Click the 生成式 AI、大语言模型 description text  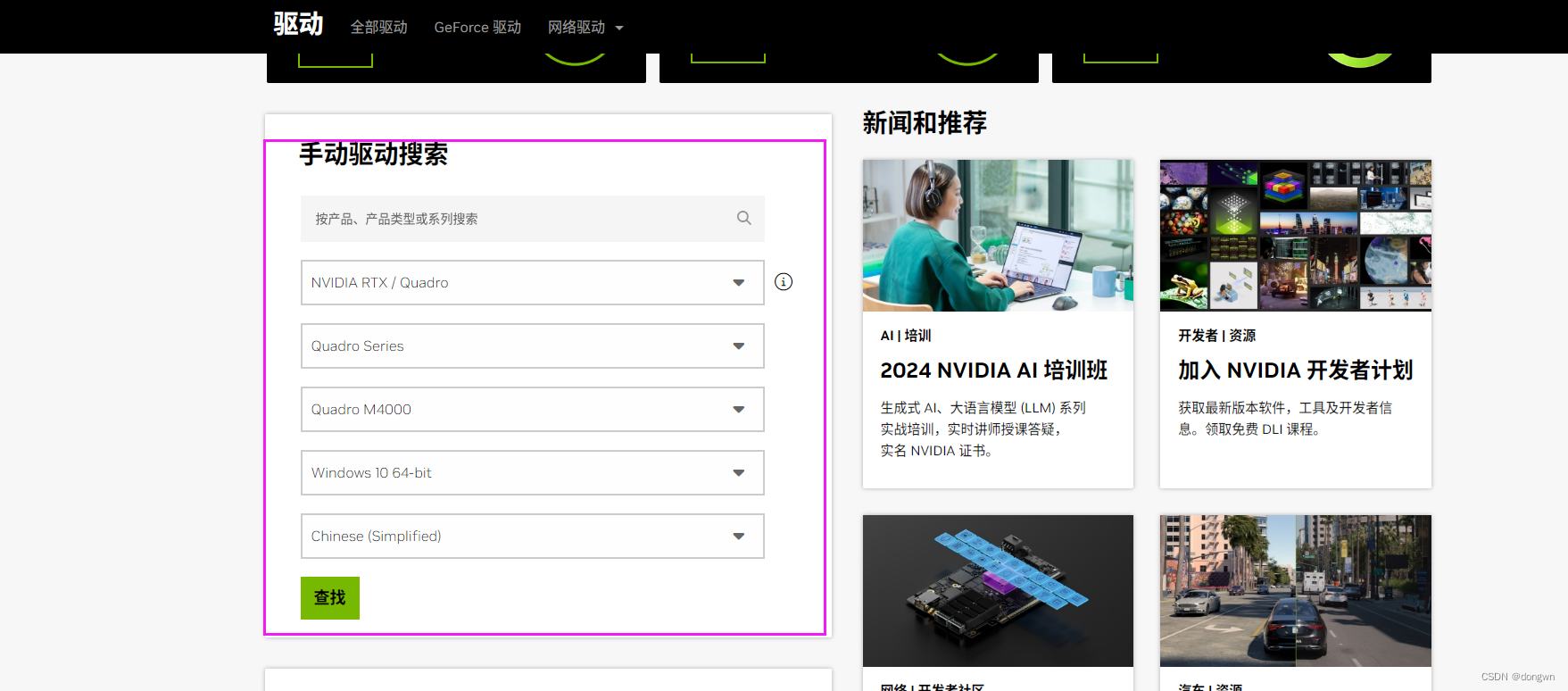coord(983,429)
